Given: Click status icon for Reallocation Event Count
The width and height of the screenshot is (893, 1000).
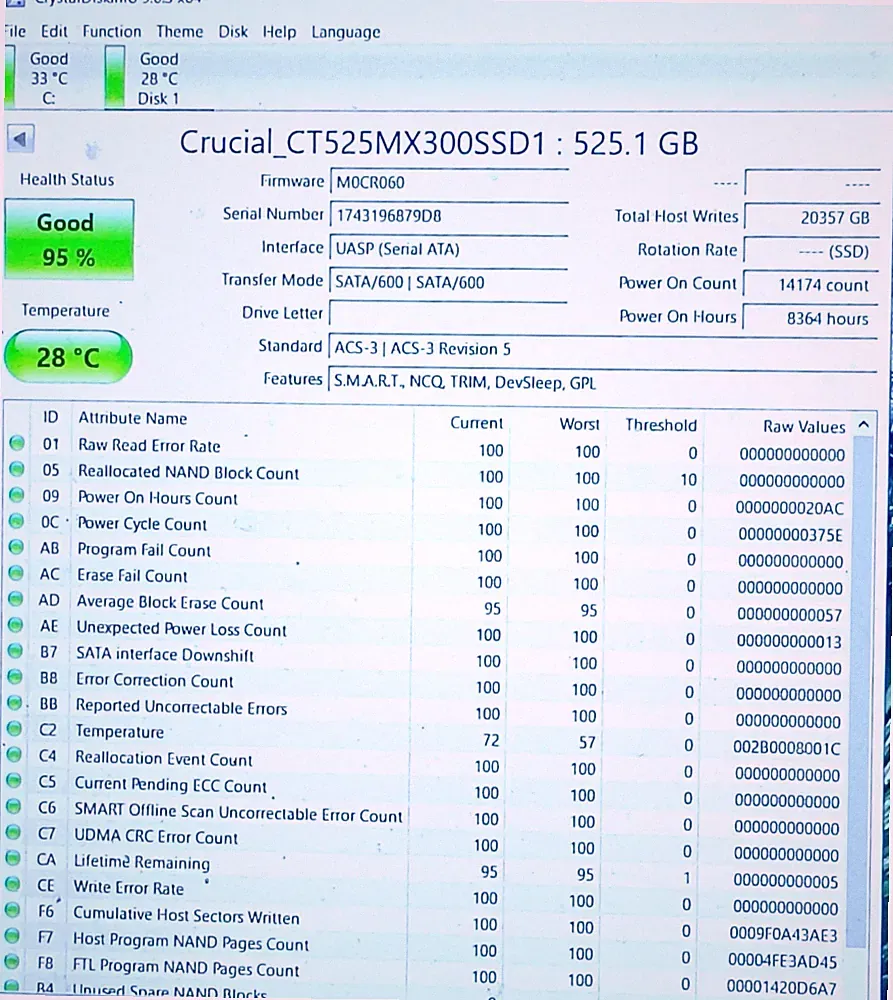Looking at the screenshot, I should pos(14,754).
